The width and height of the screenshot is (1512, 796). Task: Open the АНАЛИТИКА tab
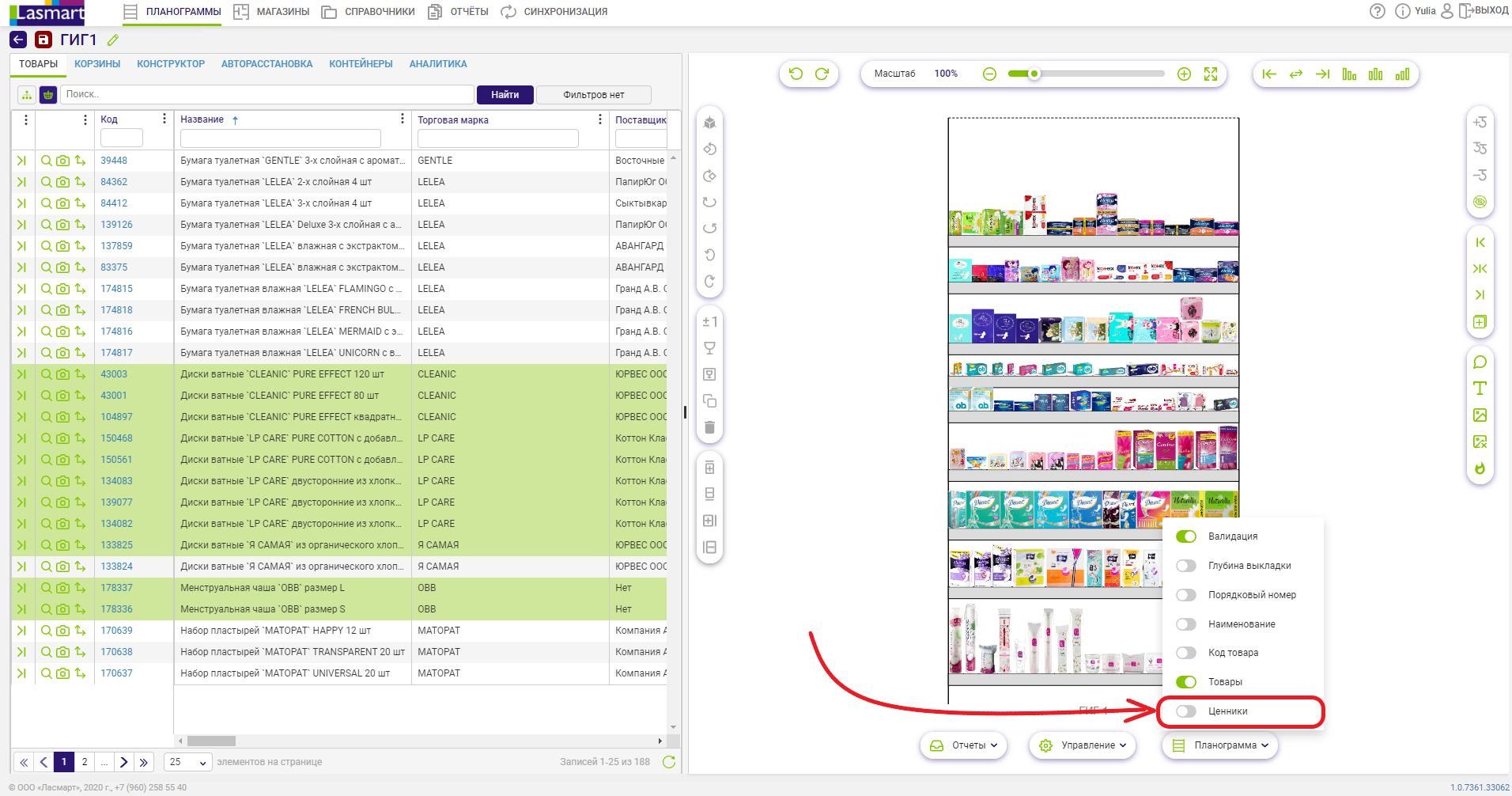coord(438,64)
